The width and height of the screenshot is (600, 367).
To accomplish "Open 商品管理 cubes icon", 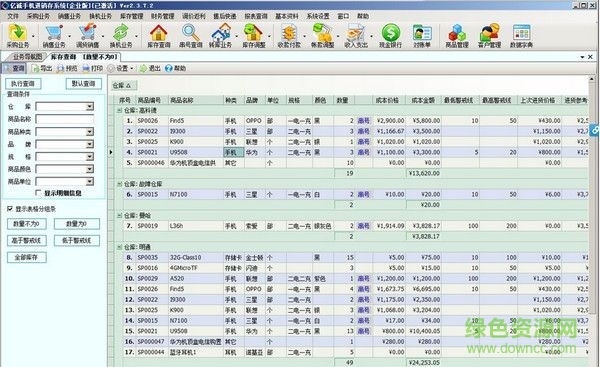I will click(457, 36).
